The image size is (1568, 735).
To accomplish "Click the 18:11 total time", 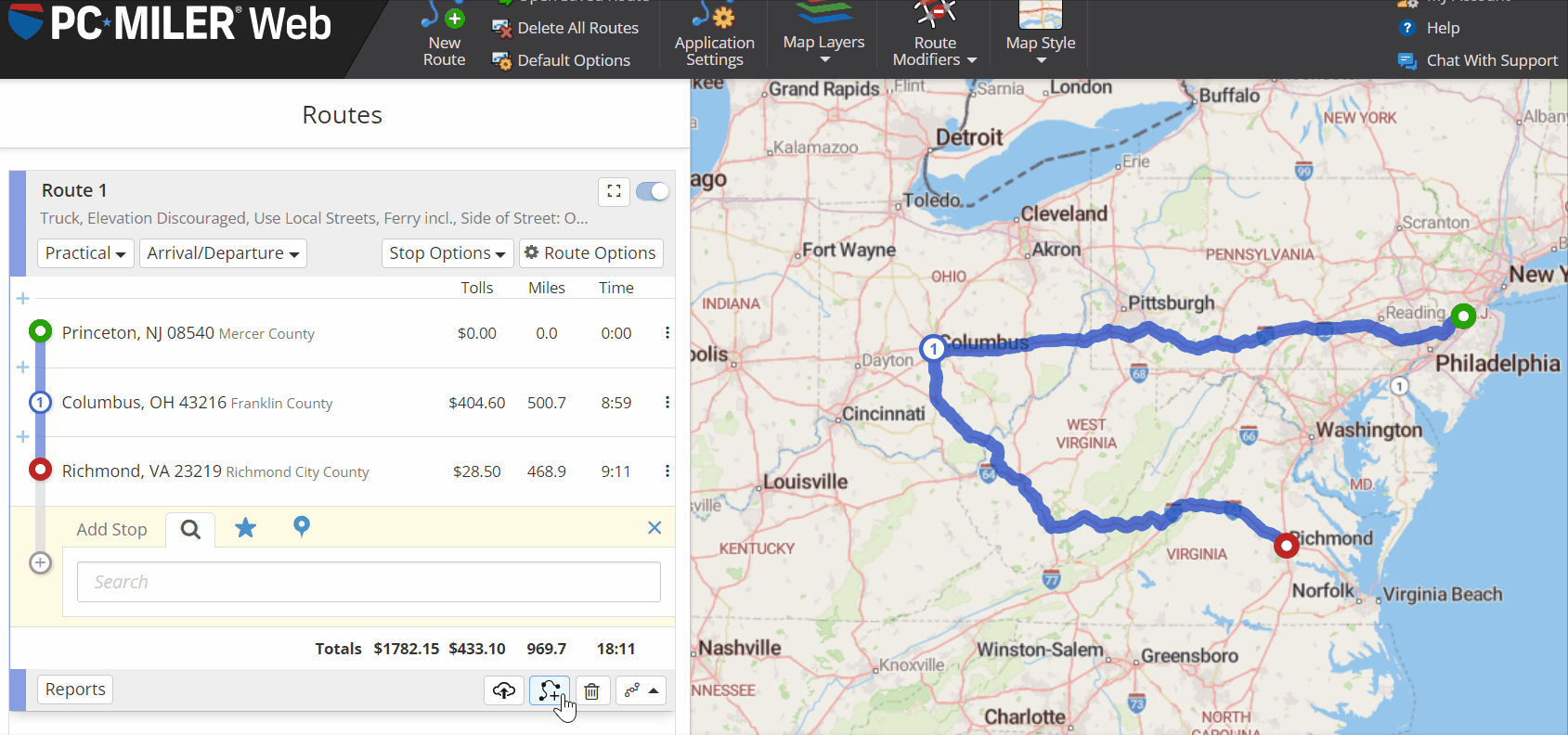I will [616, 649].
